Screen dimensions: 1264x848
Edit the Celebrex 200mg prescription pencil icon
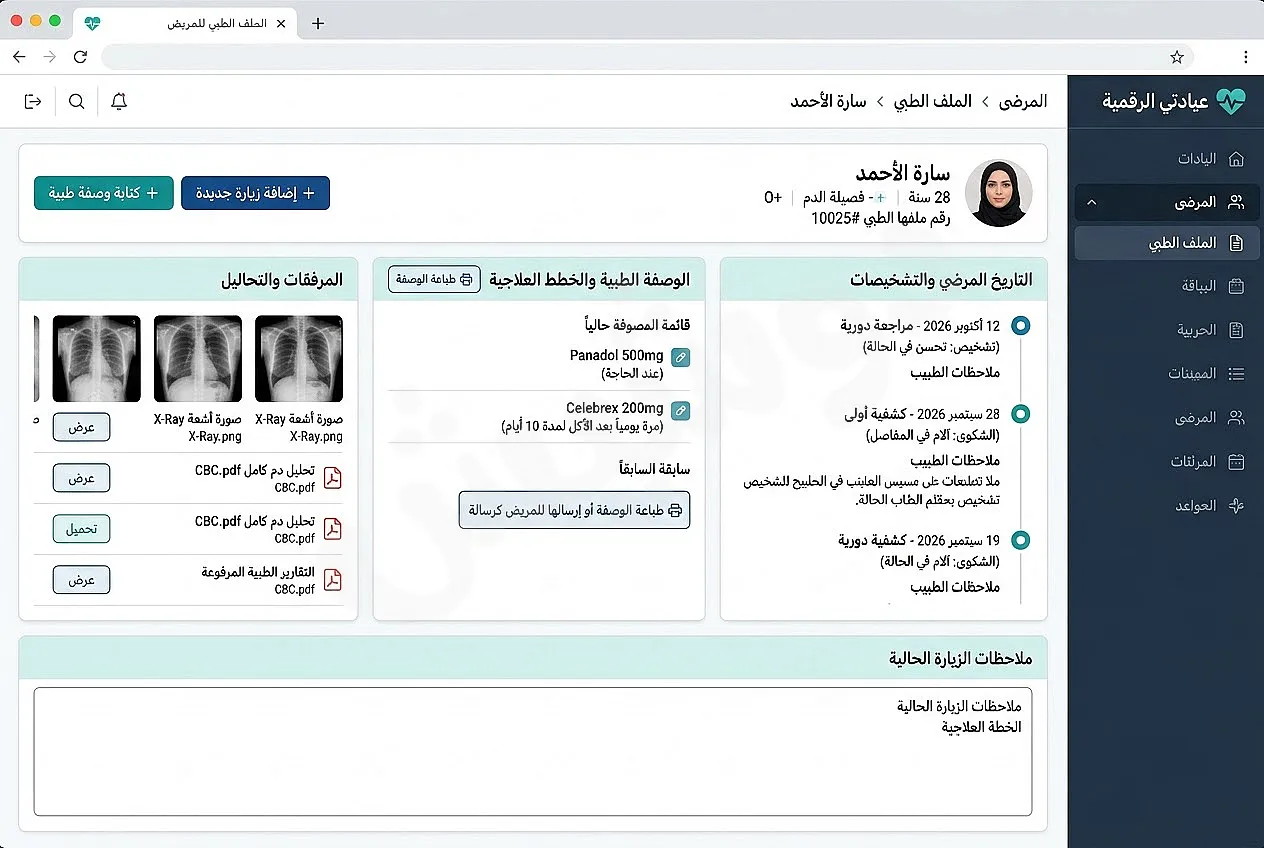pyautogui.click(x=680, y=410)
